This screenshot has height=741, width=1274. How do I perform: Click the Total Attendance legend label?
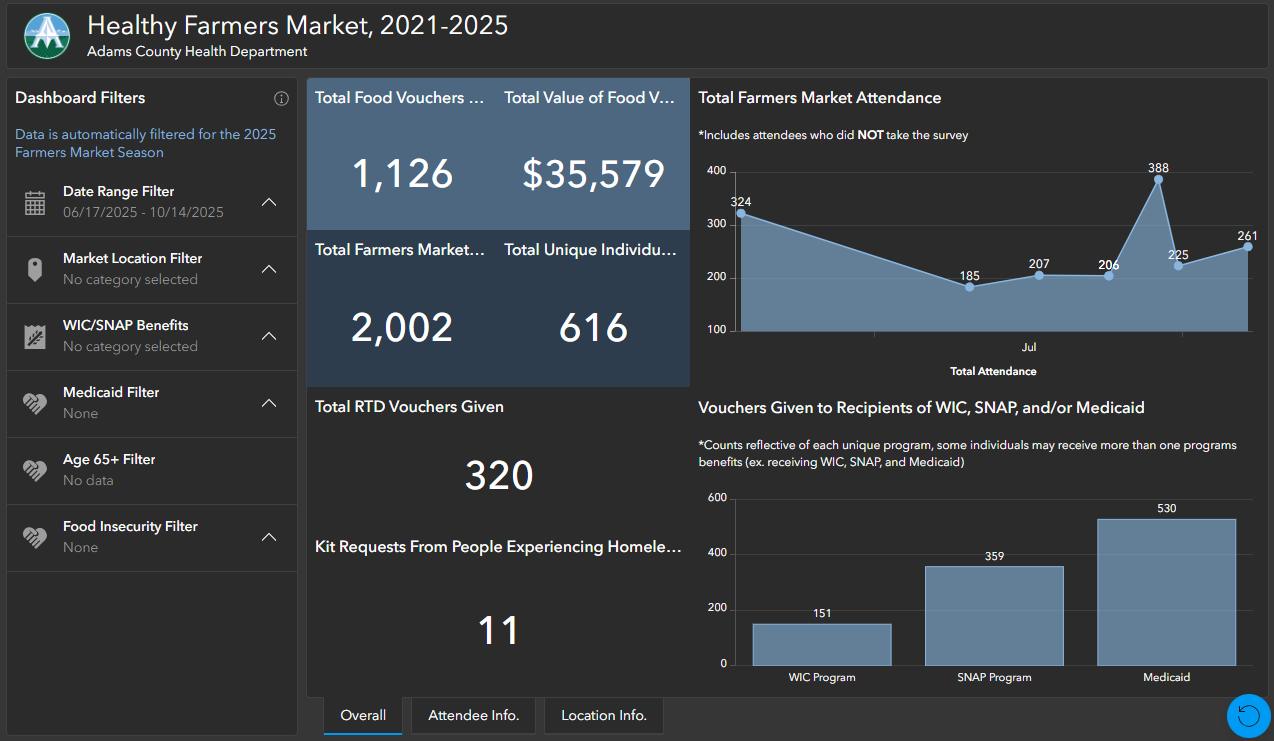(993, 371)
